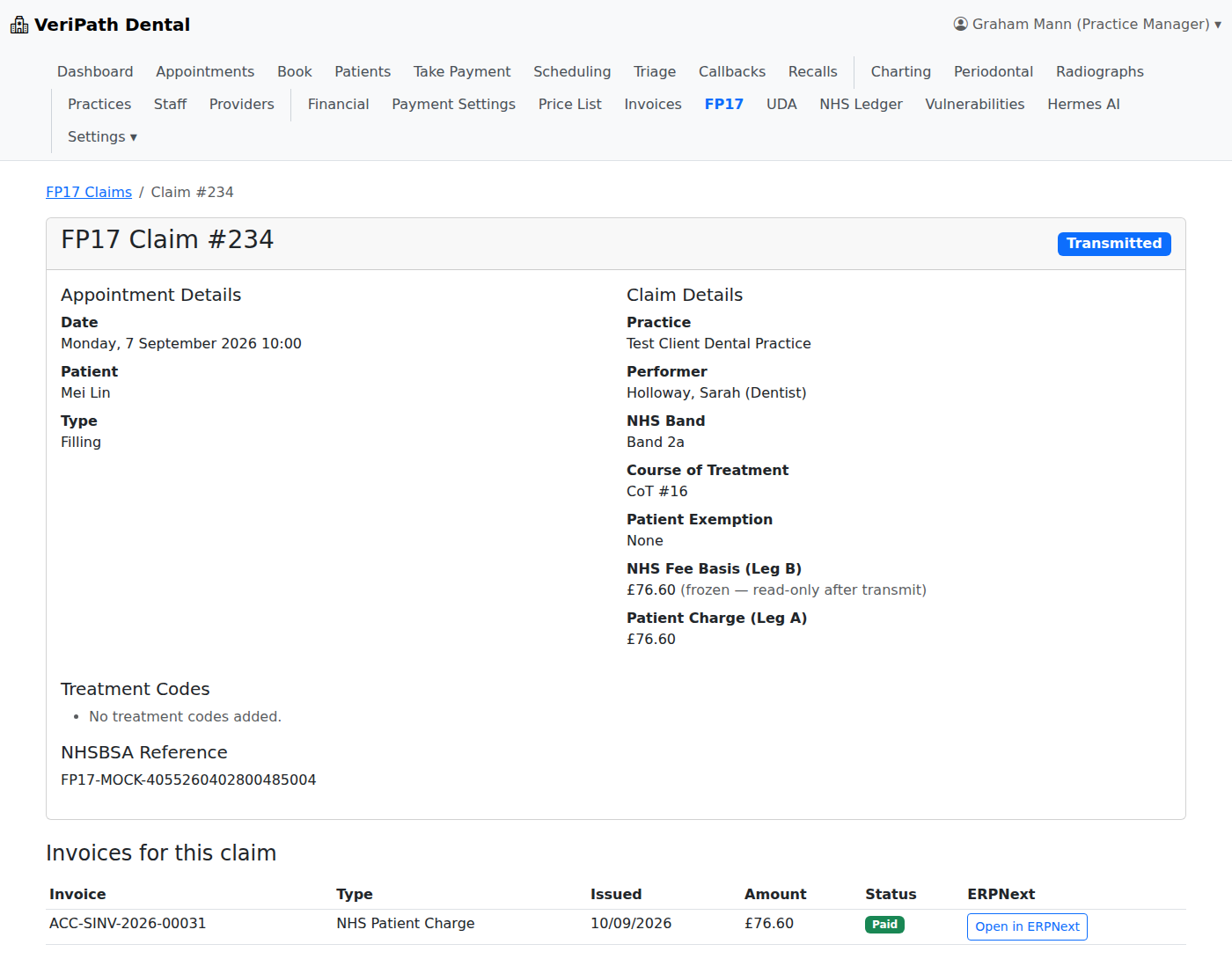Navigate to Take Payment
The width and height of the screenshot is (1232, 959).
pos(462,71)
